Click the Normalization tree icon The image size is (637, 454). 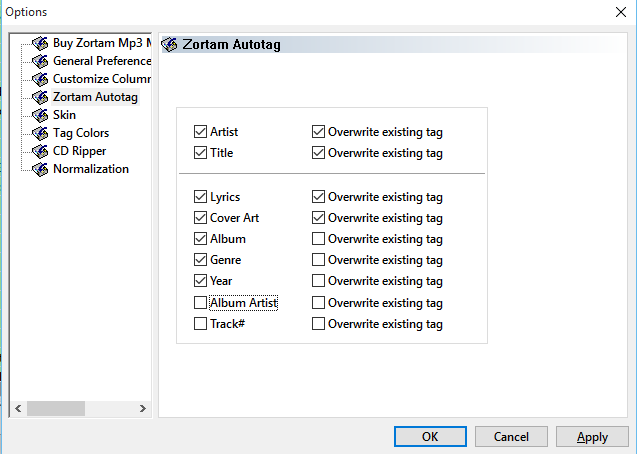click(40, 169)
